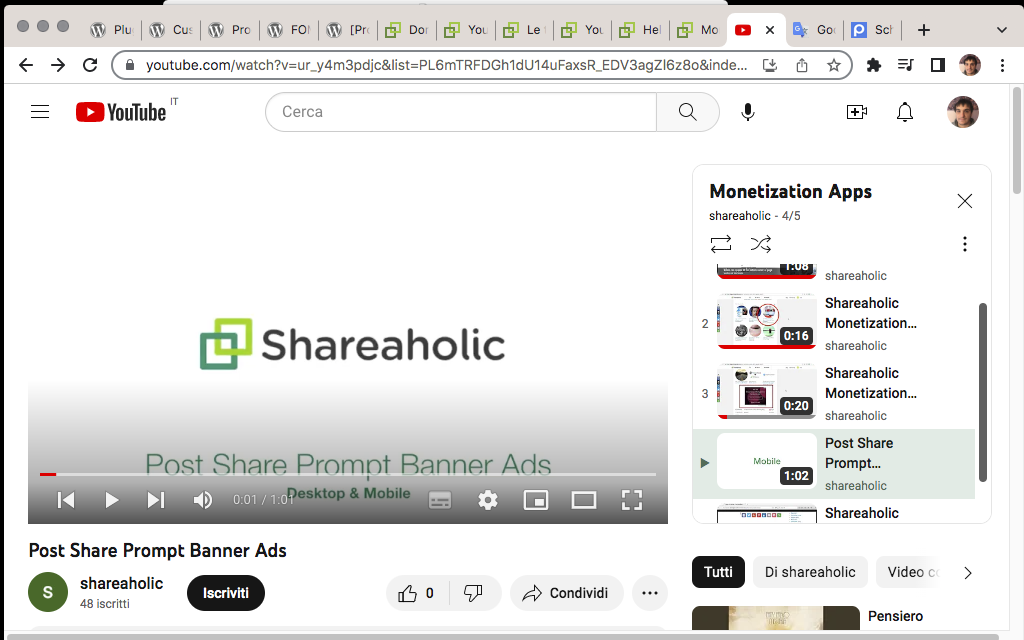Enter full screen mode
Image resolution: width=1024 pixels, height=640 pixels.
point(632,501)
